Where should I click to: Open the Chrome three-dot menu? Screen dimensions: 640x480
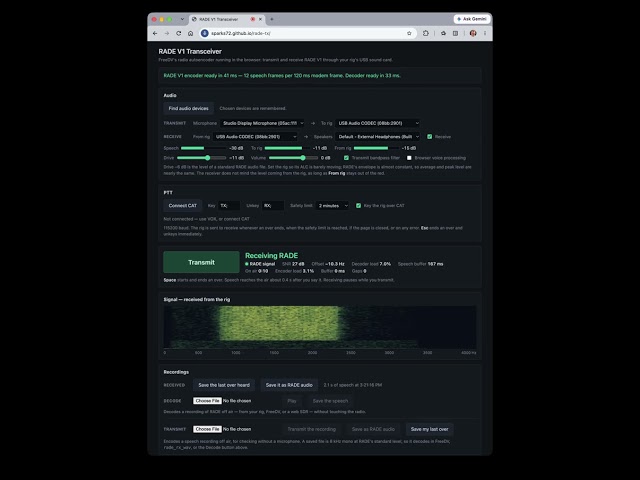(485, 33)
